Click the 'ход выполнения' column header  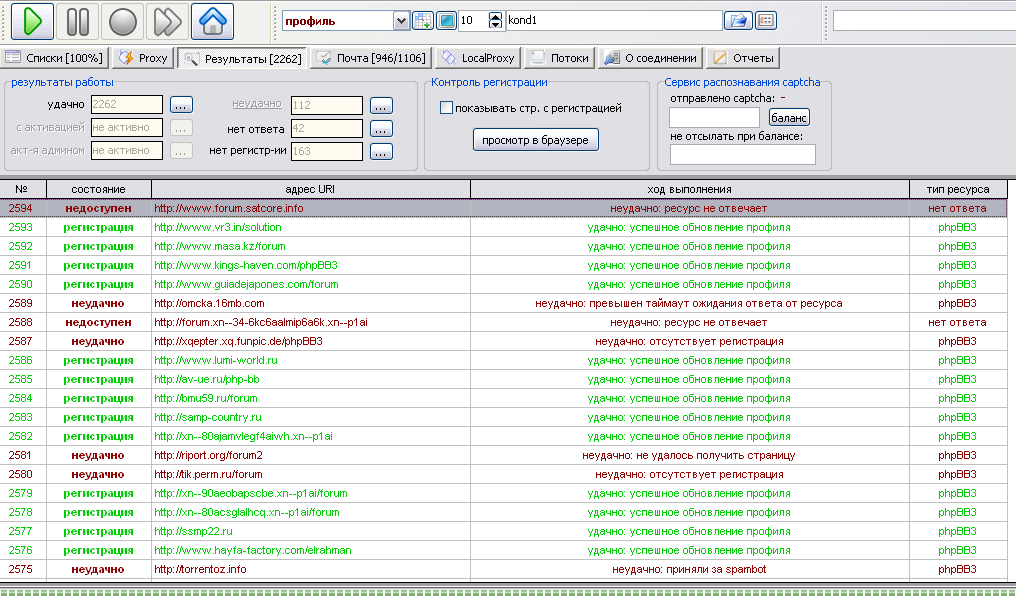tap(689, 189)
